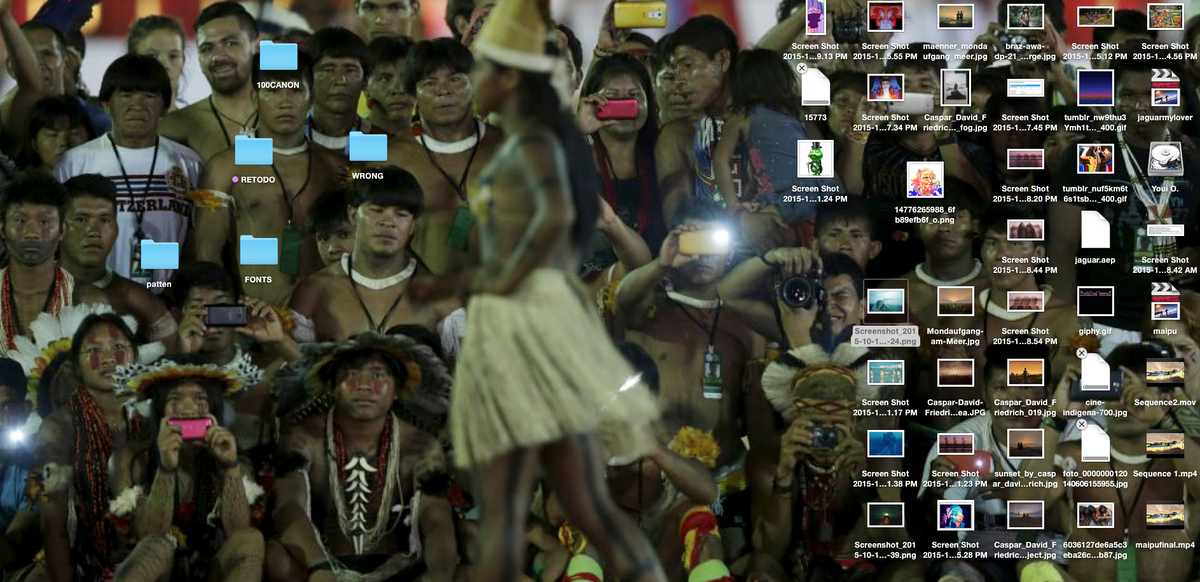
Task: Select the Screen Shot 4.56 PM thumbnail
Action: 1165,16
